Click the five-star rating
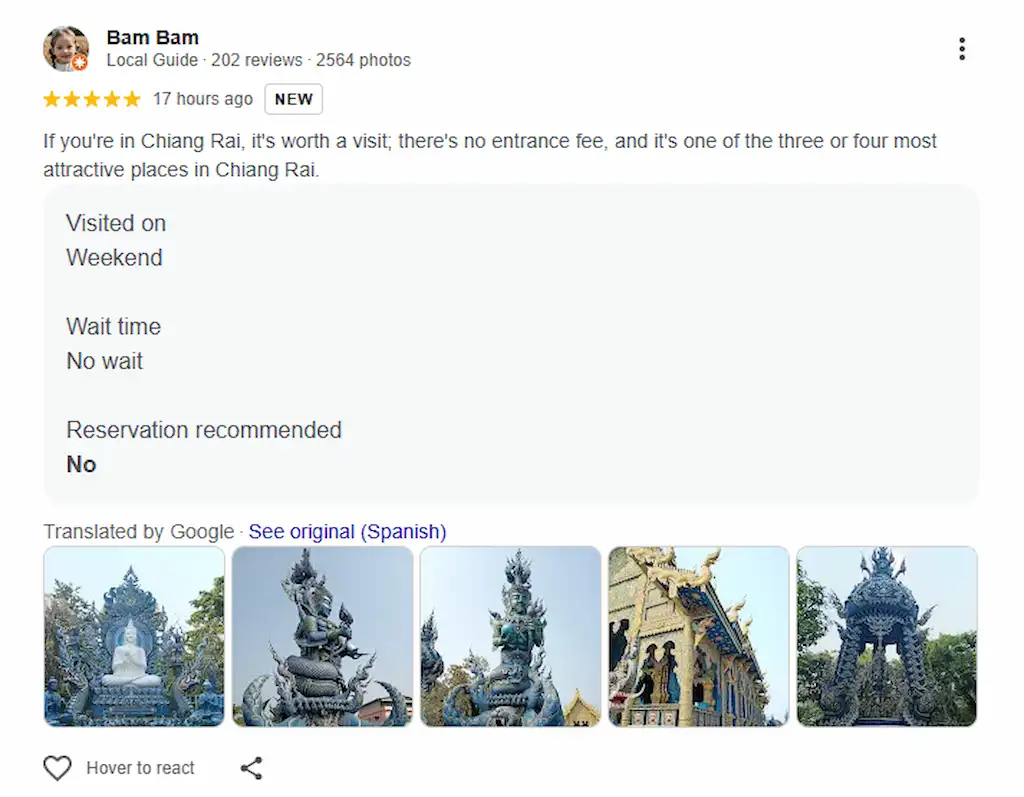The width and height of the screenshot is (1024, 797). (92, 99)
